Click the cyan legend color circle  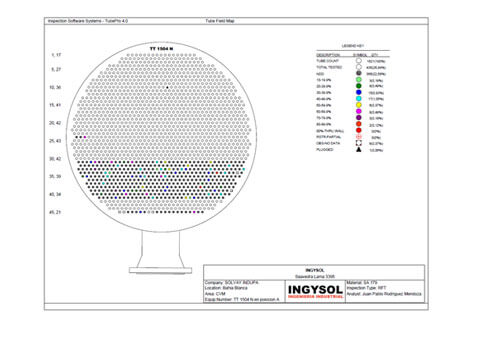359,99
